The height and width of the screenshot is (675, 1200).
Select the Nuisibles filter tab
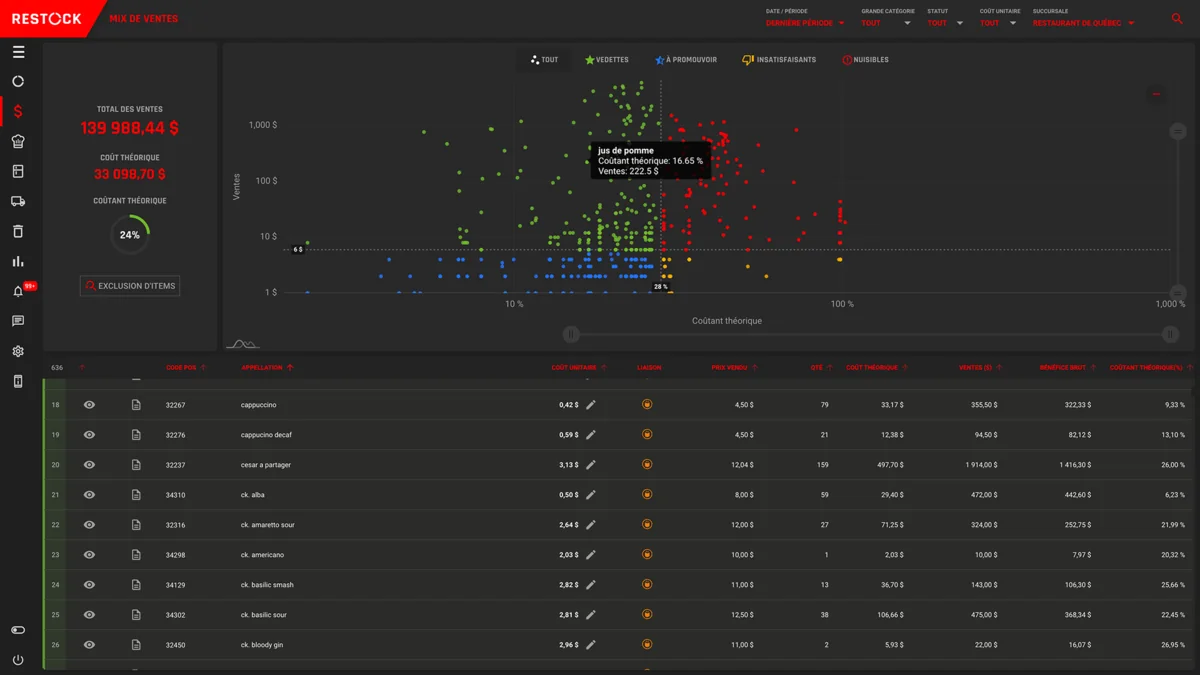[x=866, y=60]
